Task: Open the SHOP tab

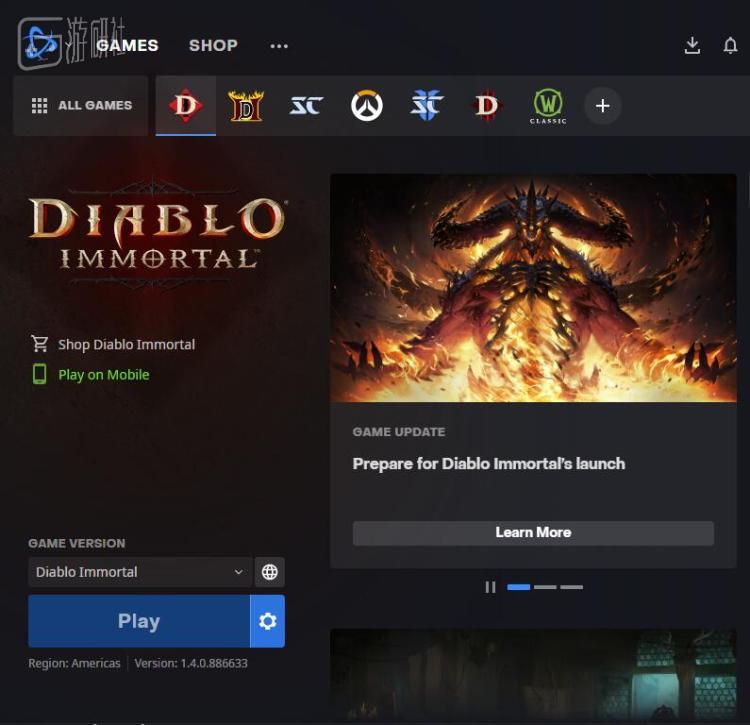Action: point(213,45)
